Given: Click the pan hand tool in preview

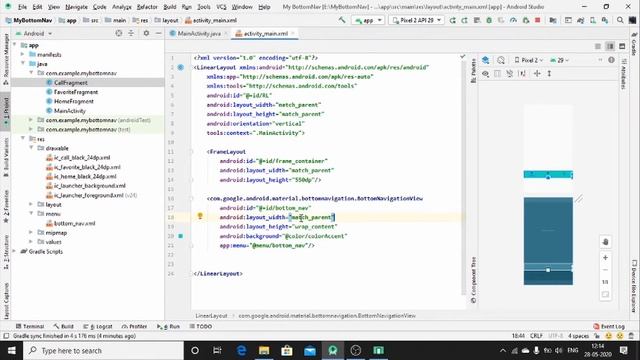Looking at the screenshot, I should (605, 242).
